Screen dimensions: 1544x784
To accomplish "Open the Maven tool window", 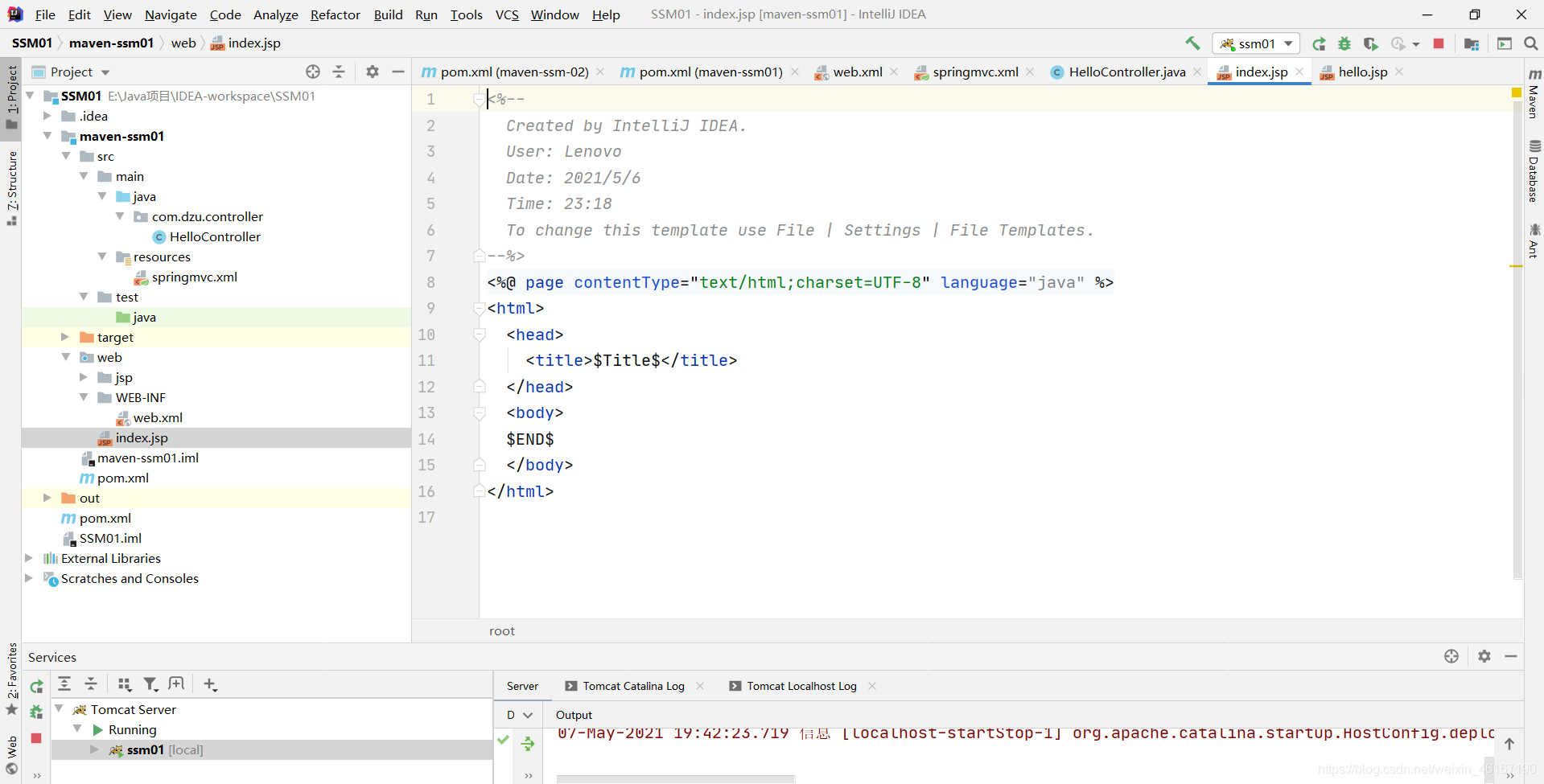I will pyautogui.click(x=1534, y=93).
